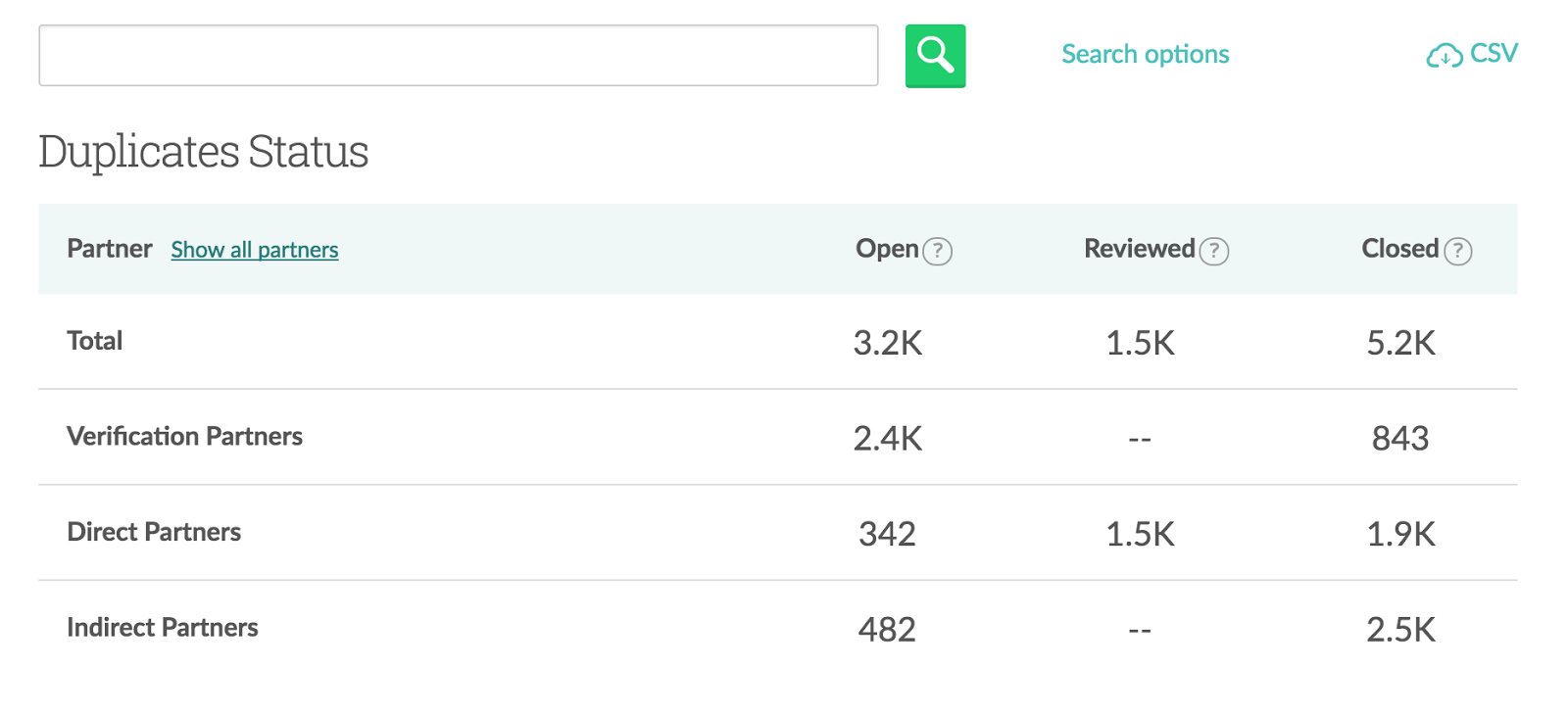Click Verification Partners closed count 843

click(1400, 438)
